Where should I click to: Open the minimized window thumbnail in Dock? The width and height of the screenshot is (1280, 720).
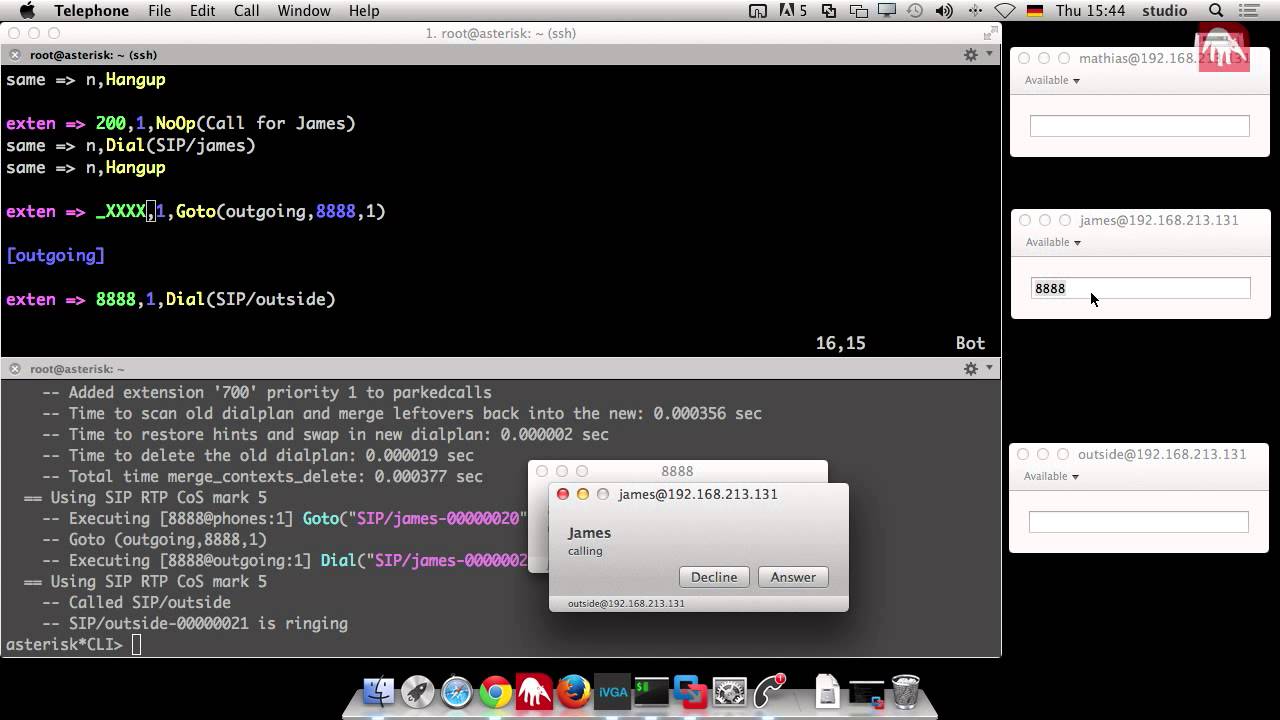[x=866, y=692]
